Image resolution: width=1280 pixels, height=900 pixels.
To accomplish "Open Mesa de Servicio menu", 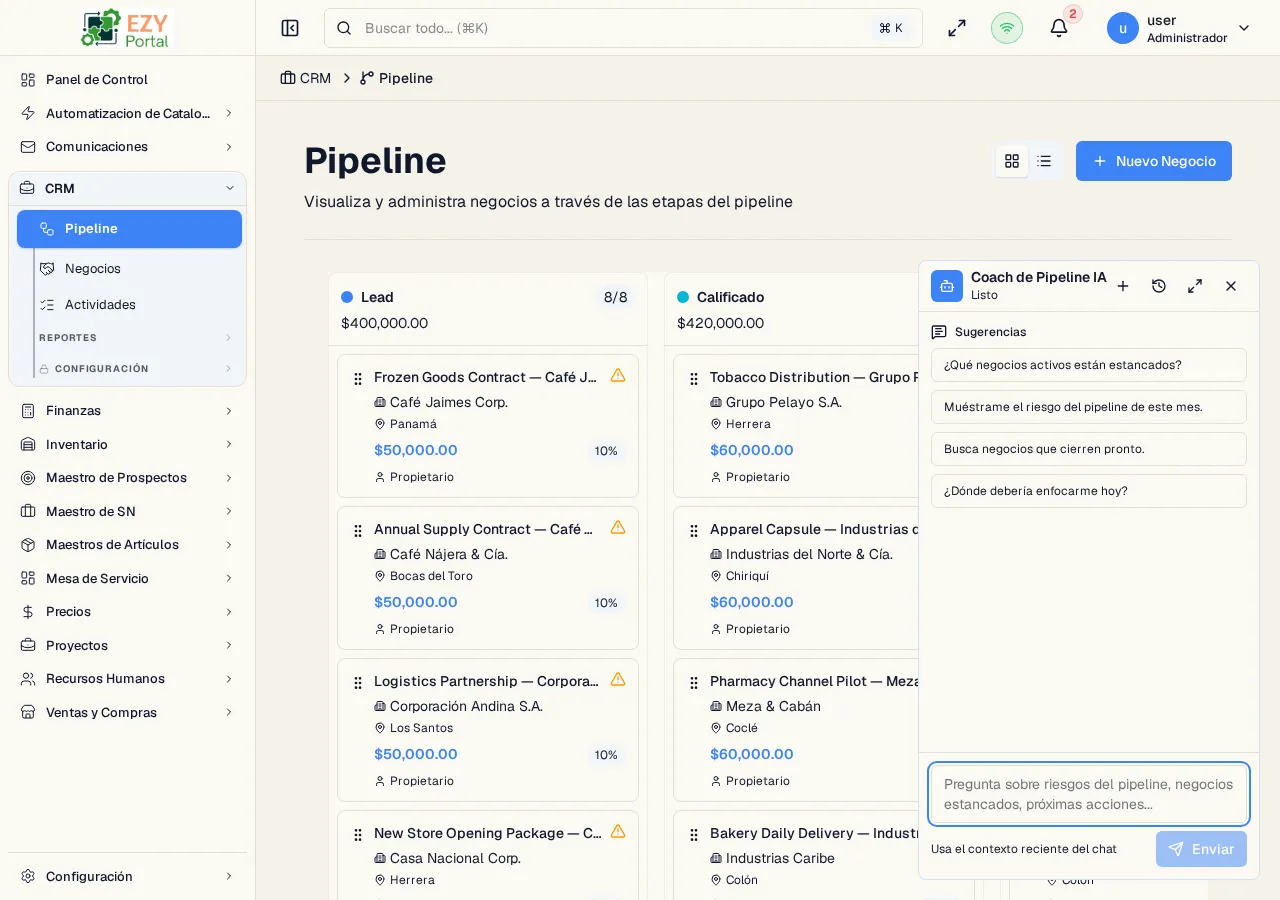I will [x=128, y=578].
